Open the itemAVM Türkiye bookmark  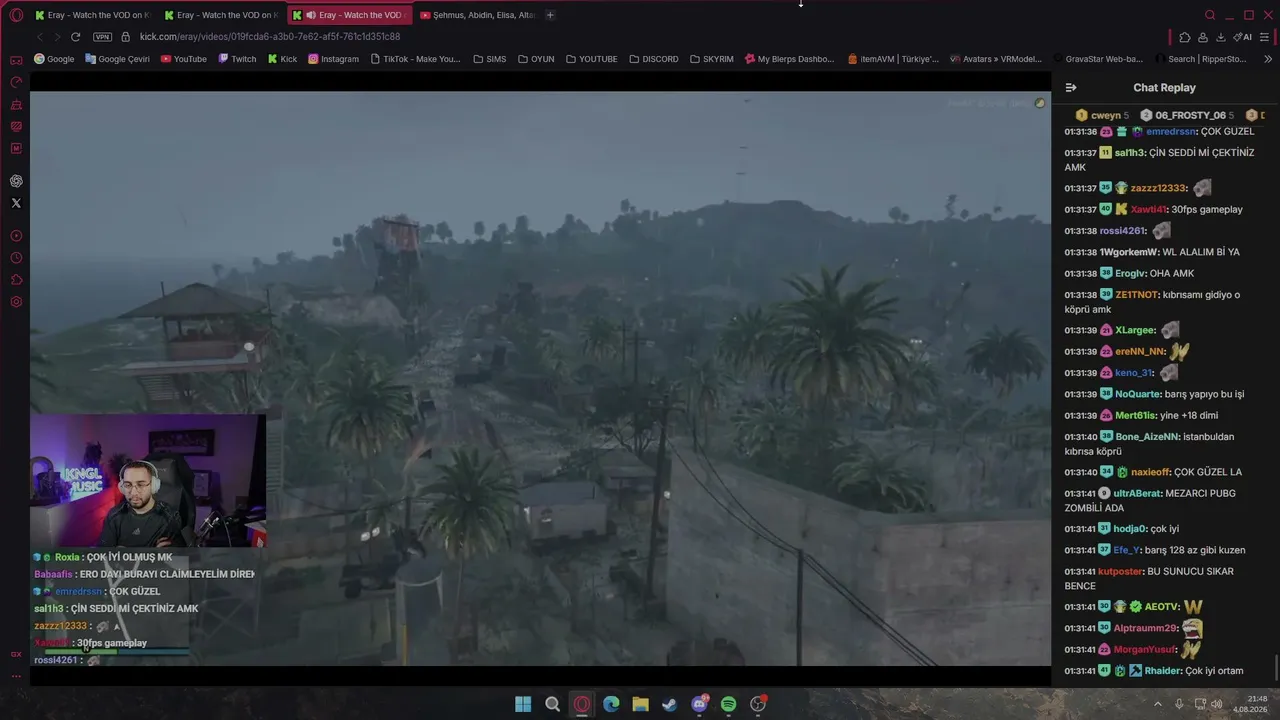(x=893, y=59)
